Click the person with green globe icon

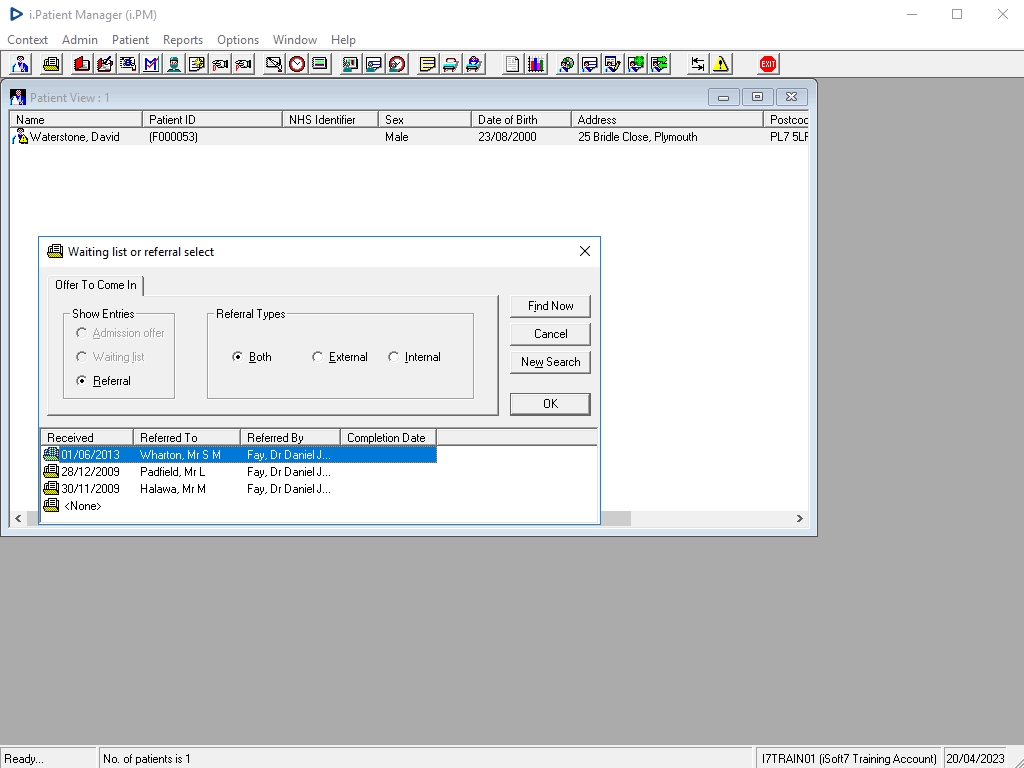(636, 64)
